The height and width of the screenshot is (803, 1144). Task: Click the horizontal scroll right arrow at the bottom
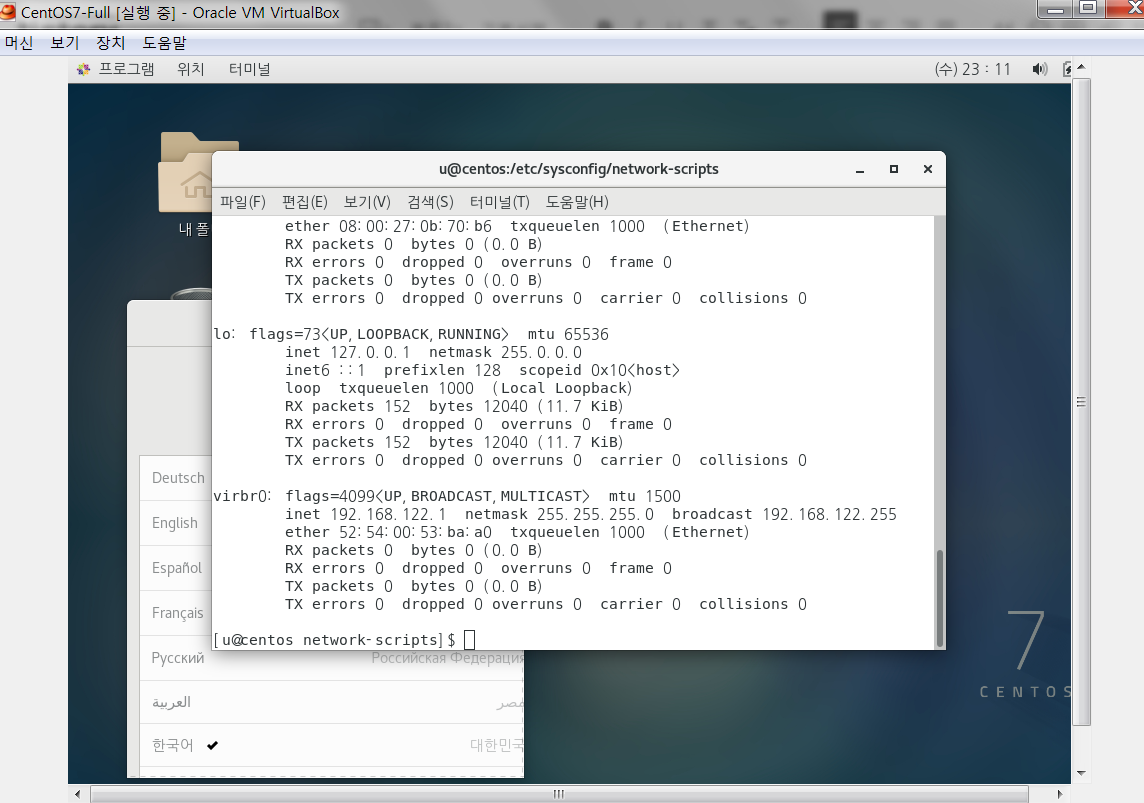point(1060,794)
